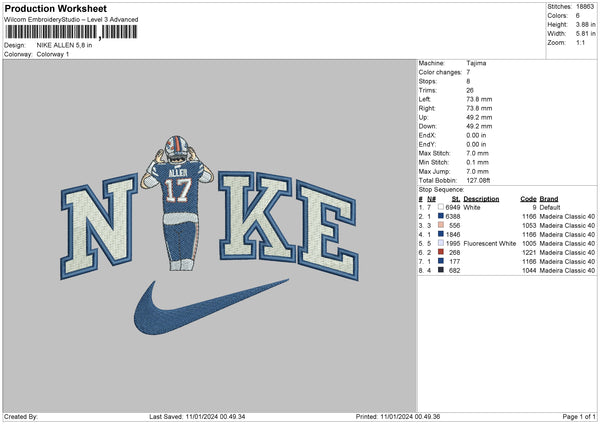Screen dimensions: 600x424
Task: Click the EndY value '0.00 in'
Action: (x=476, y=144)
